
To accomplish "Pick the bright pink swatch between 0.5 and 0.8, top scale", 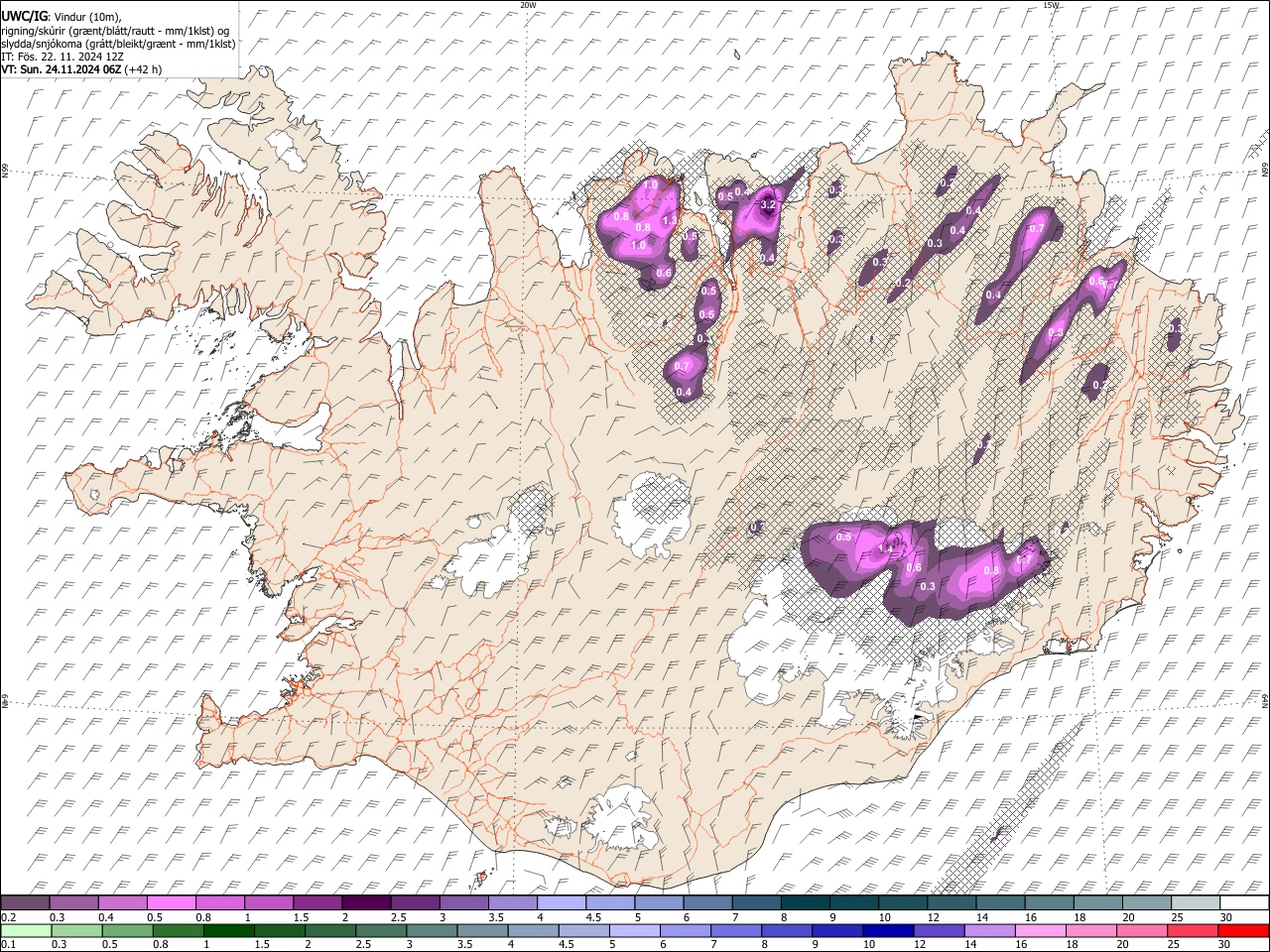I will [x=171, y=903].
